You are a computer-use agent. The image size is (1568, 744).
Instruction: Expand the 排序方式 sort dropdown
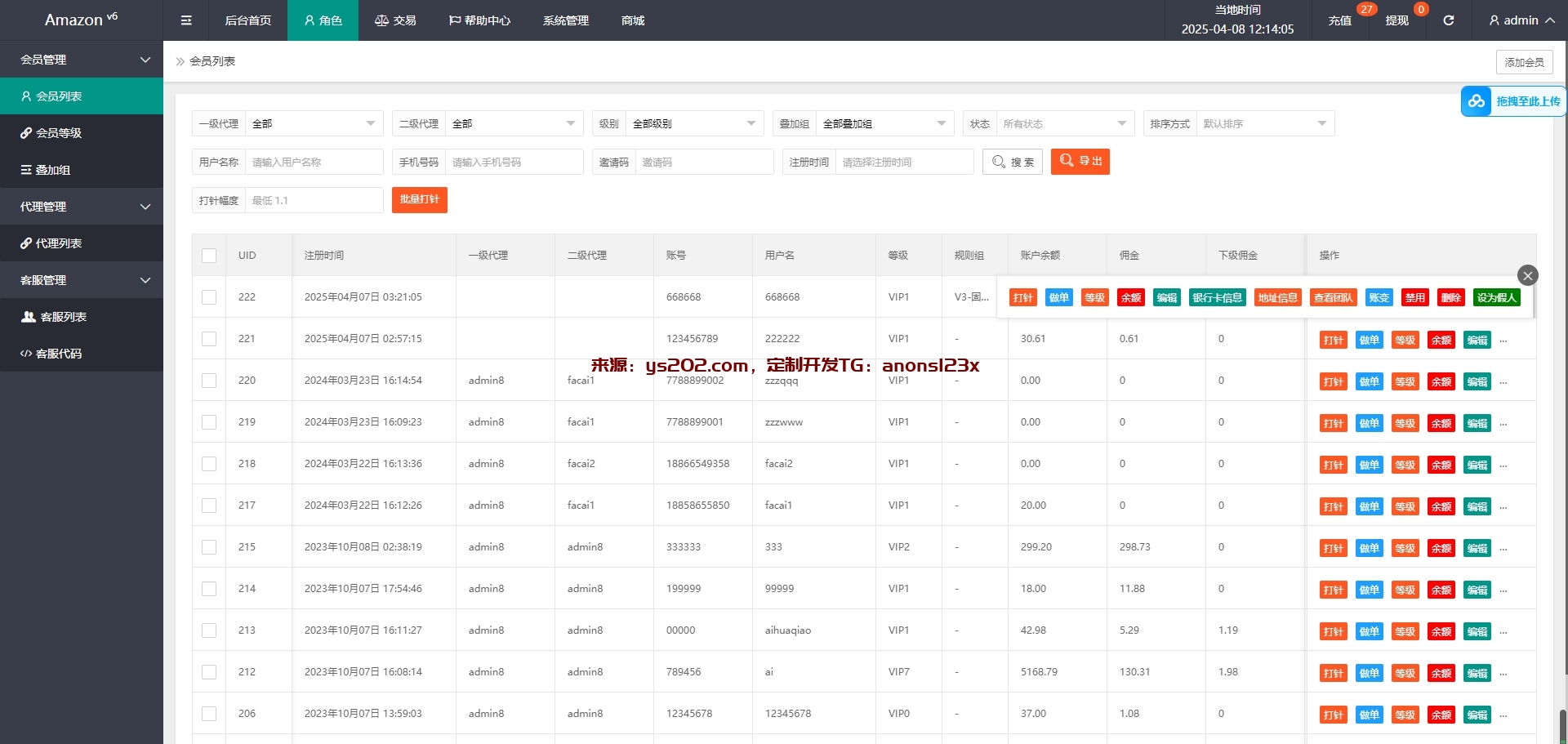[x=1264, y=124]
